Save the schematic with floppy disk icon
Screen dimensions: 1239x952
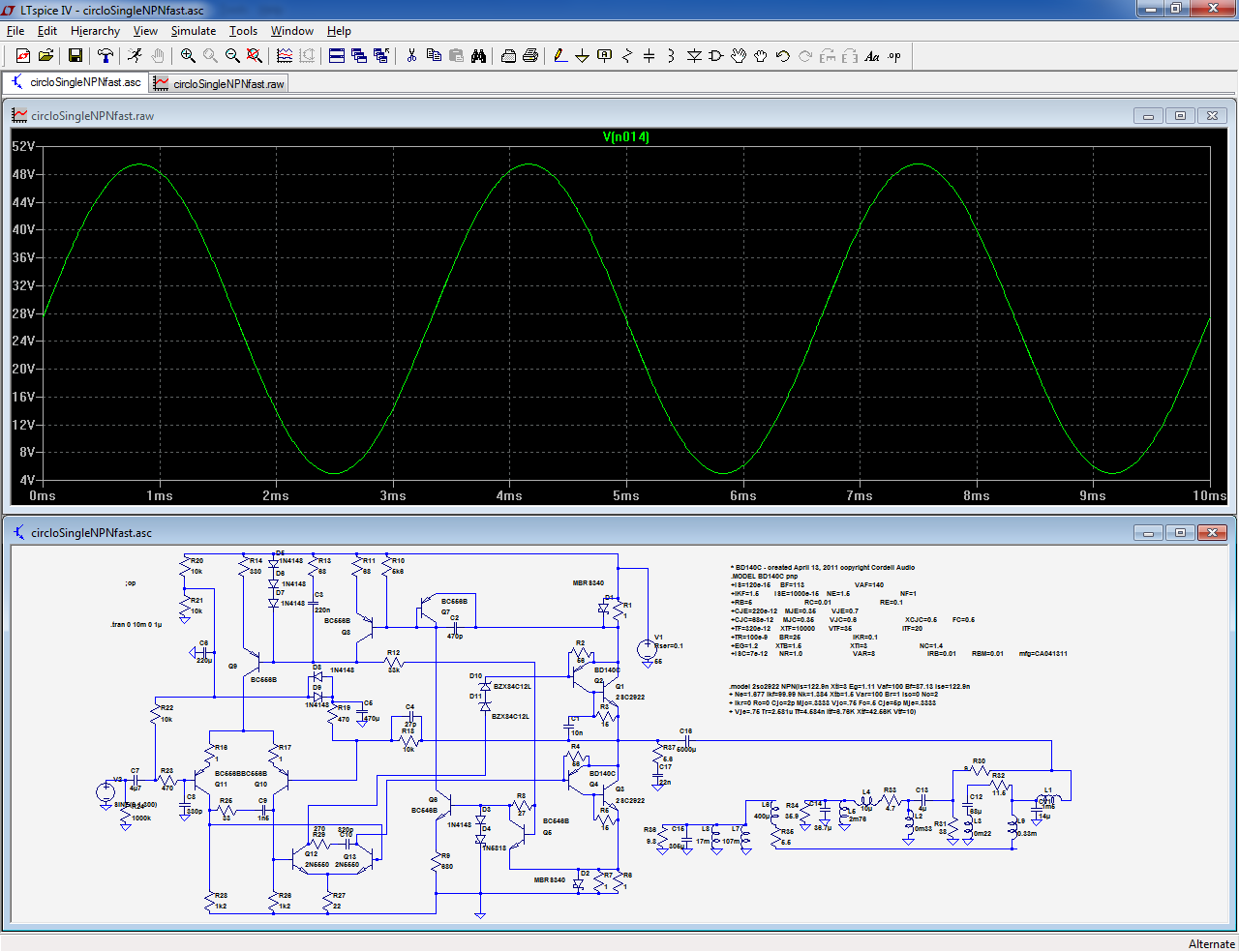coord(75,56)
